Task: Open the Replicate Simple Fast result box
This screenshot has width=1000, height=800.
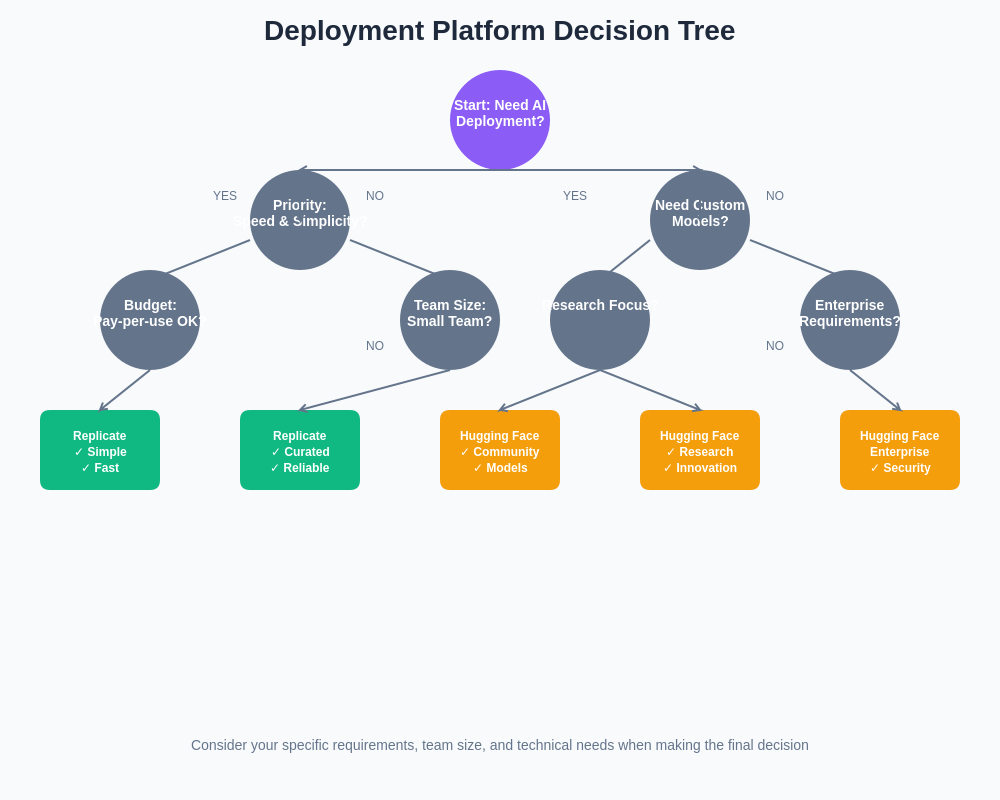Action: click(100, 450)
